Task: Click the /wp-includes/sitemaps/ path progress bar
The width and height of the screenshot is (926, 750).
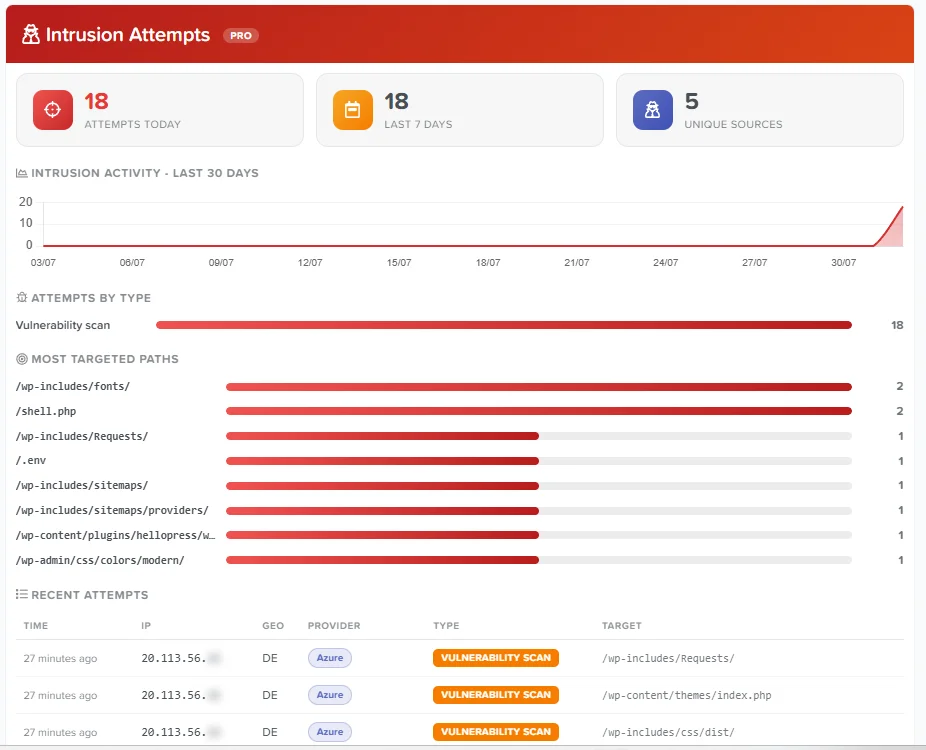Action: 539,485
